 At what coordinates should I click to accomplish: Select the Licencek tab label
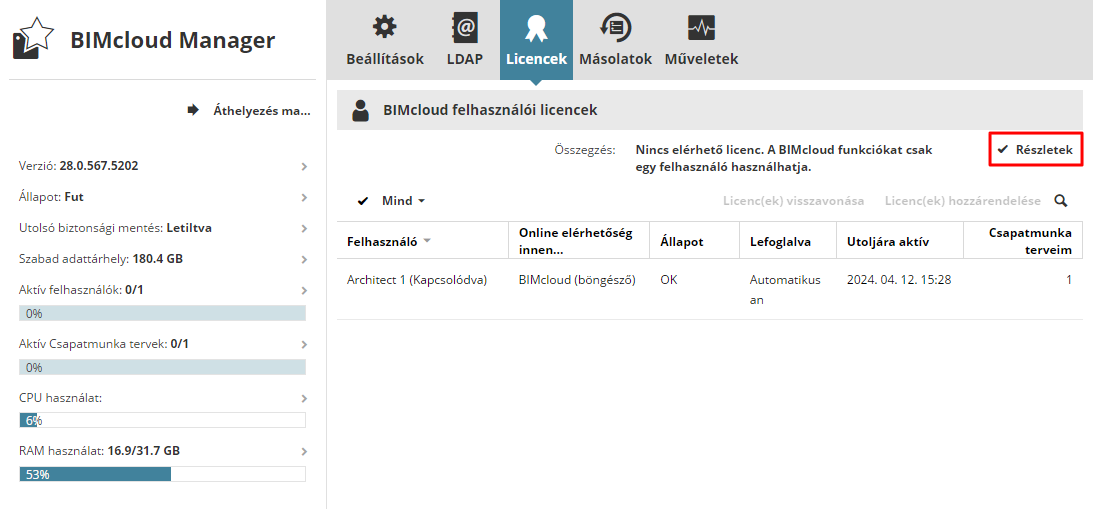[x=536, y=59]
